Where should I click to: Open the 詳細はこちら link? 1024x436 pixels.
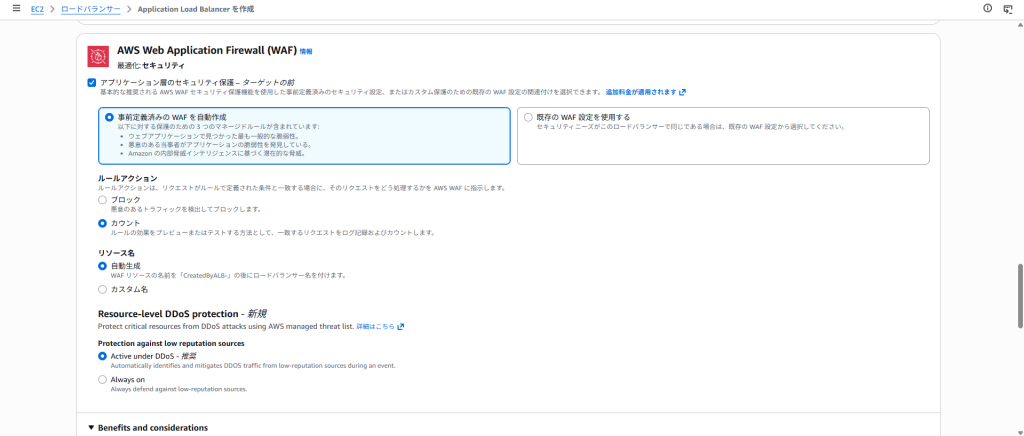click(x=375, y=326)
